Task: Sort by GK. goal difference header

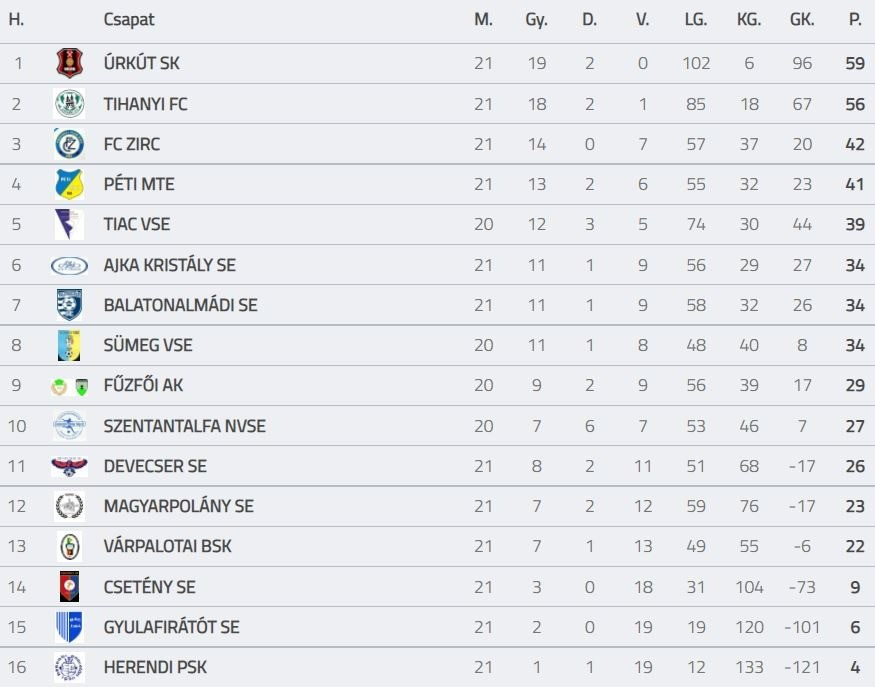Action: coord(801,19)
